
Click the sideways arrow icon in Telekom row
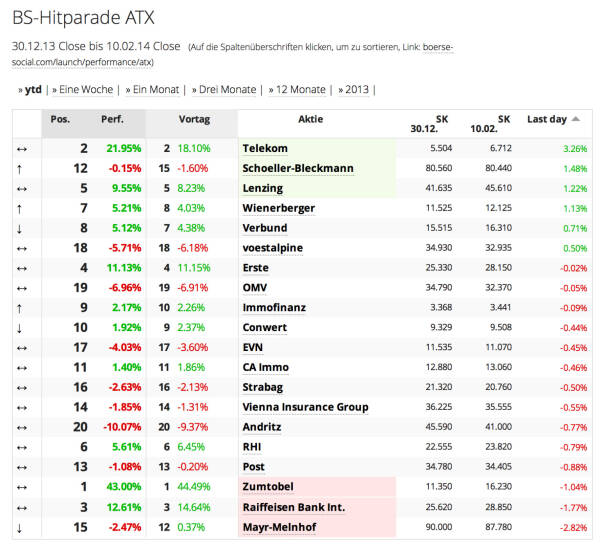(22, 149)
